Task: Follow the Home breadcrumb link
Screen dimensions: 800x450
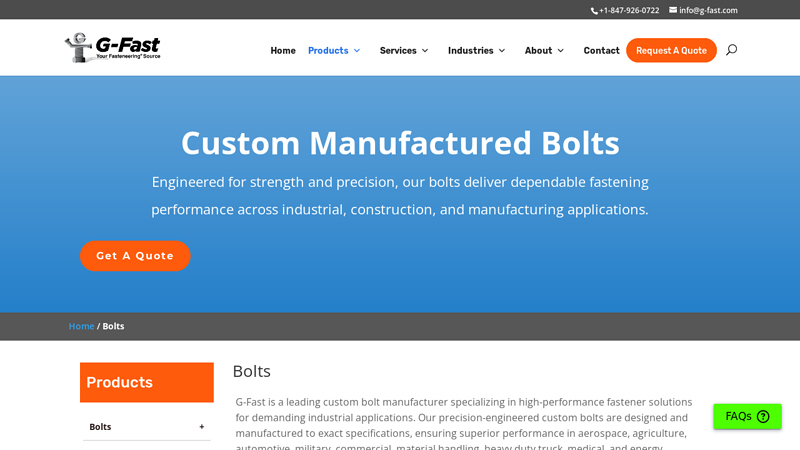Action: (x=82, y=326)
